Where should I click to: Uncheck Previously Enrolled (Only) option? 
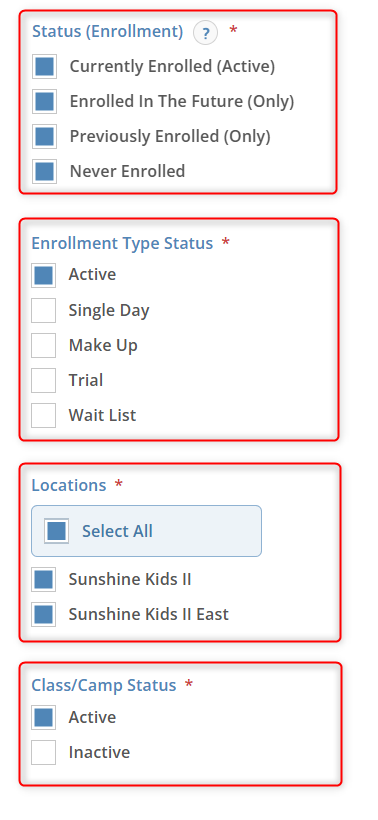44,136
